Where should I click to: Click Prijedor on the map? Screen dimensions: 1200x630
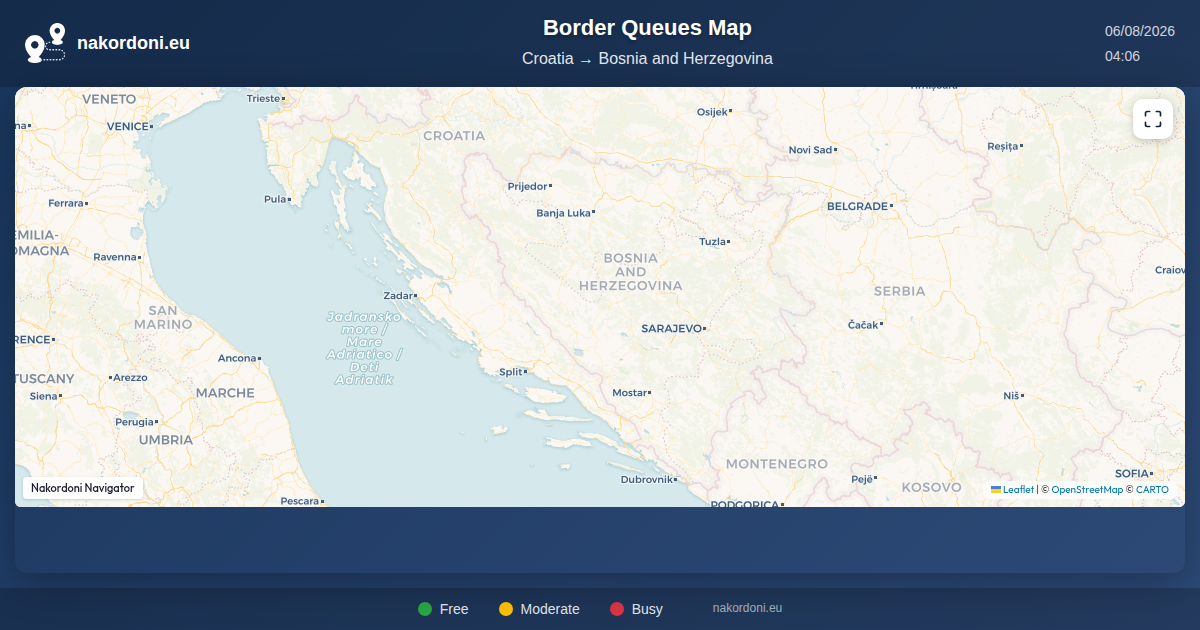click(527, 186)
